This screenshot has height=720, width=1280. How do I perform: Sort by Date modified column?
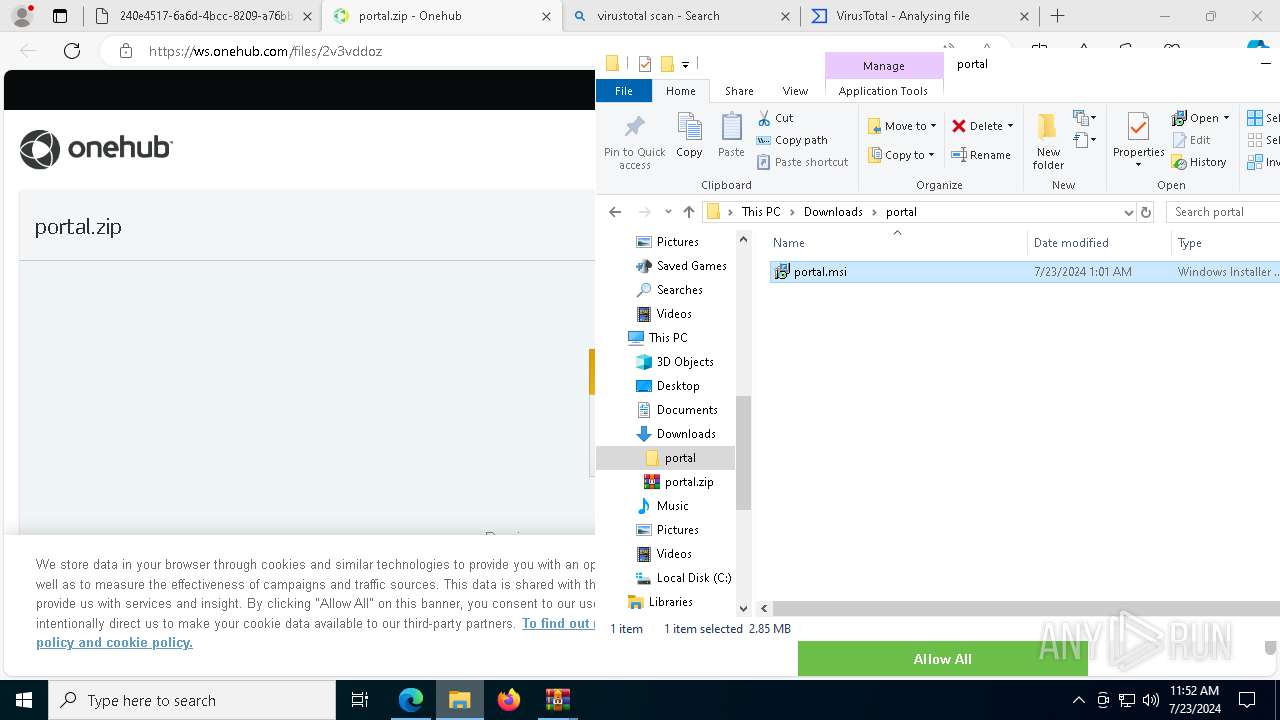click(1098, 243)
